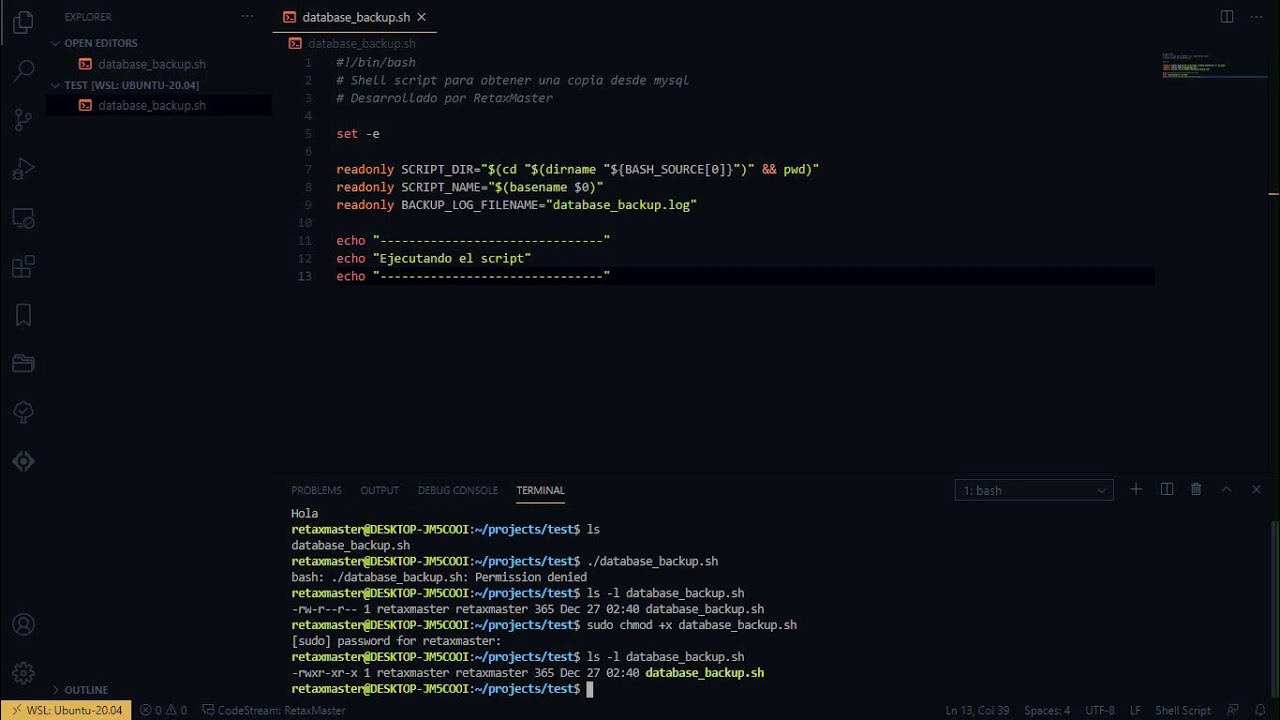Image resolution: width=1280 pixels, height=720 pixels.
Task: Open the Extensions view
Action: [24, 267]
